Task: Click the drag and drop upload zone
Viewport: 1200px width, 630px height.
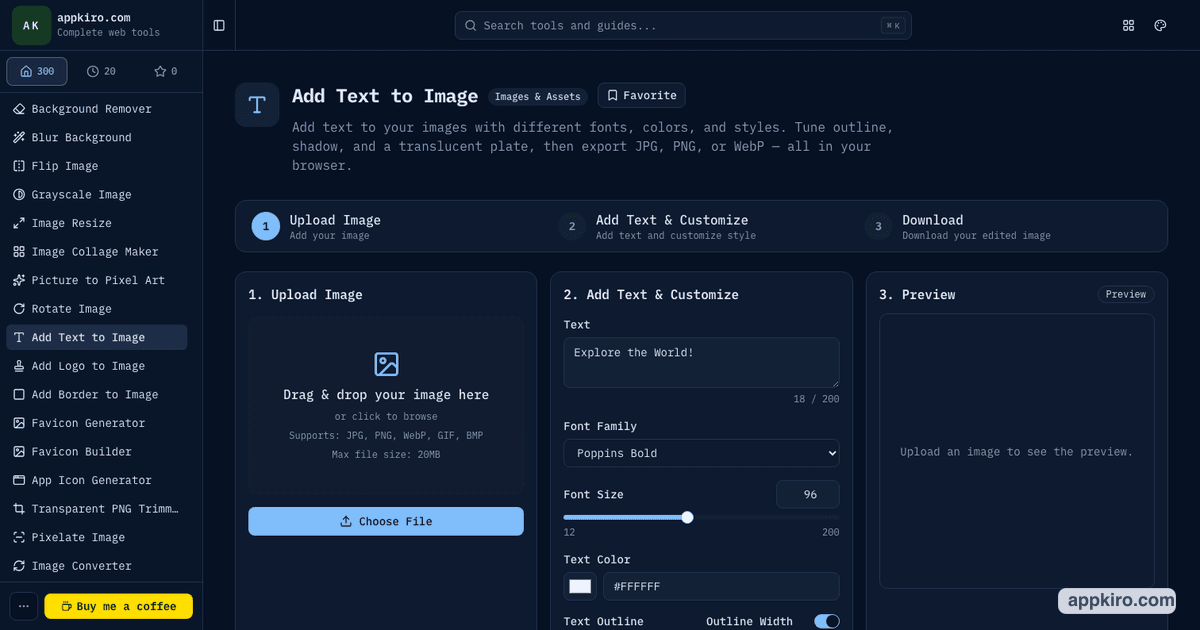Action: [x=386, y=405]
